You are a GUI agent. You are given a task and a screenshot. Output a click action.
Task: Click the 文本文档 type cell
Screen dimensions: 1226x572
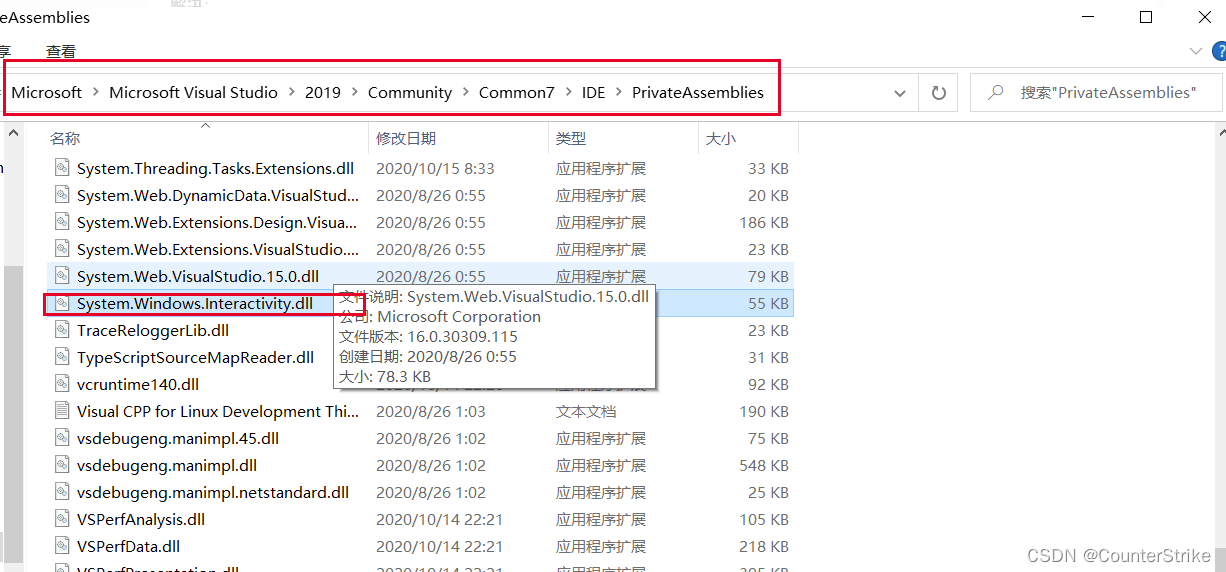click(586, 411)
